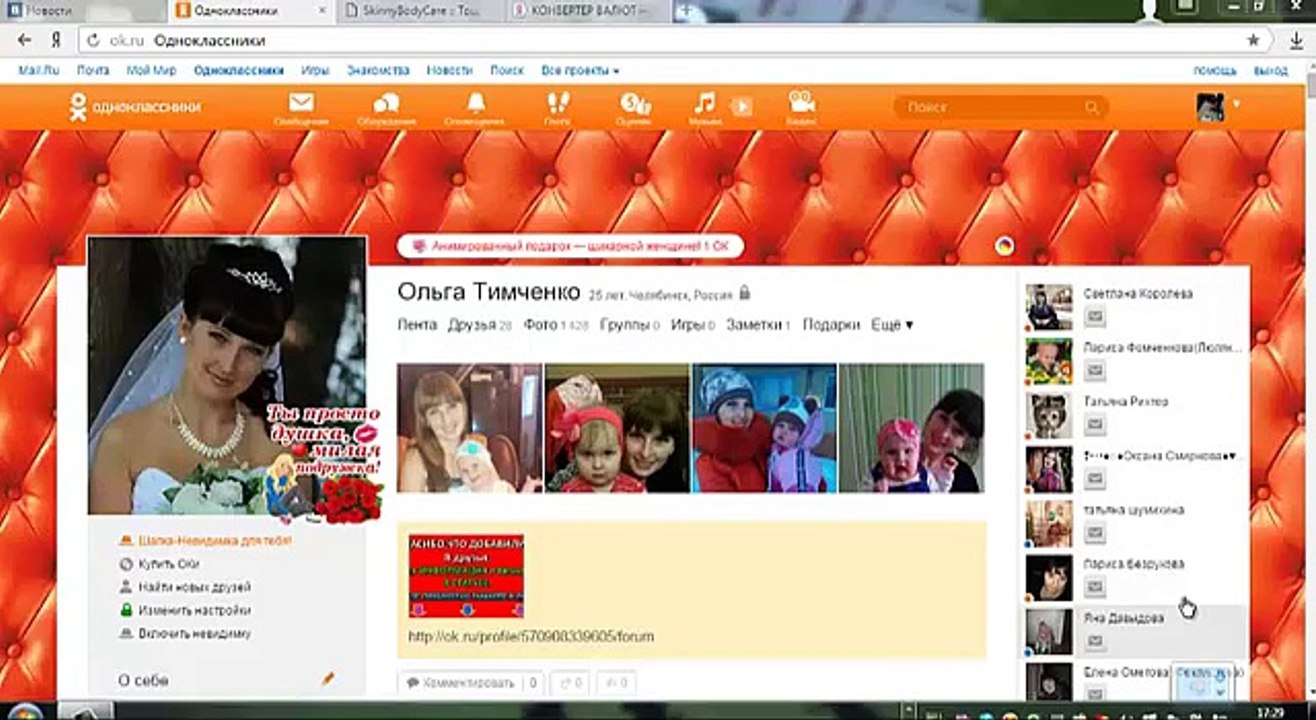
Task: Open the Друзья profile tab
Action: 479,325
